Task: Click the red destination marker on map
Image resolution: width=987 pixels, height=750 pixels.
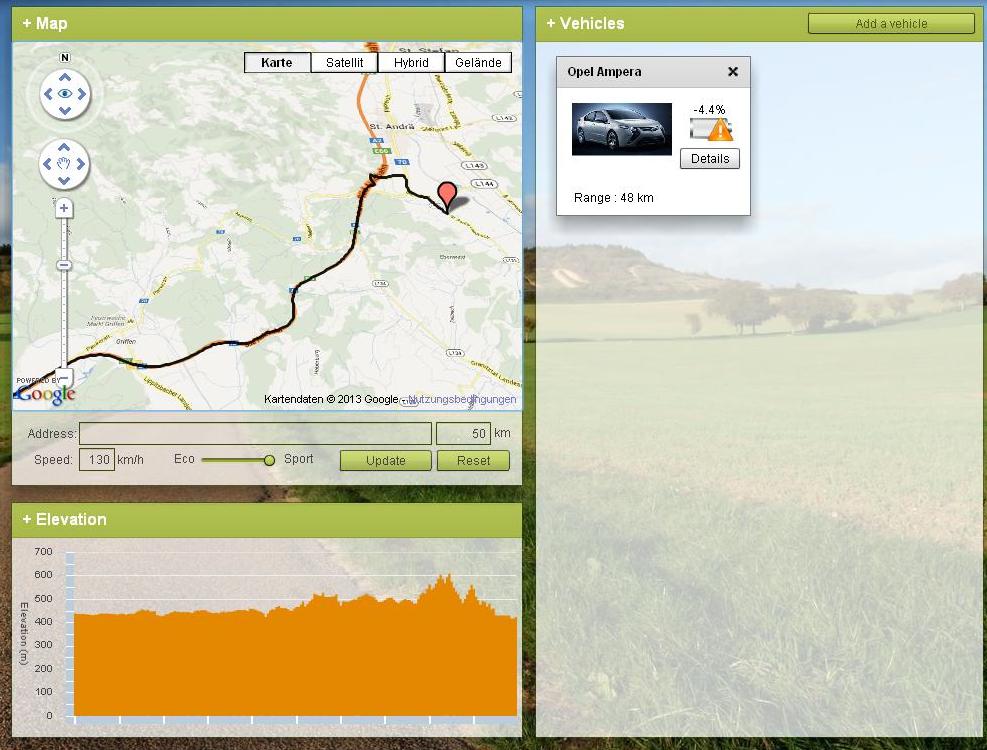Action: click(447, 195)
